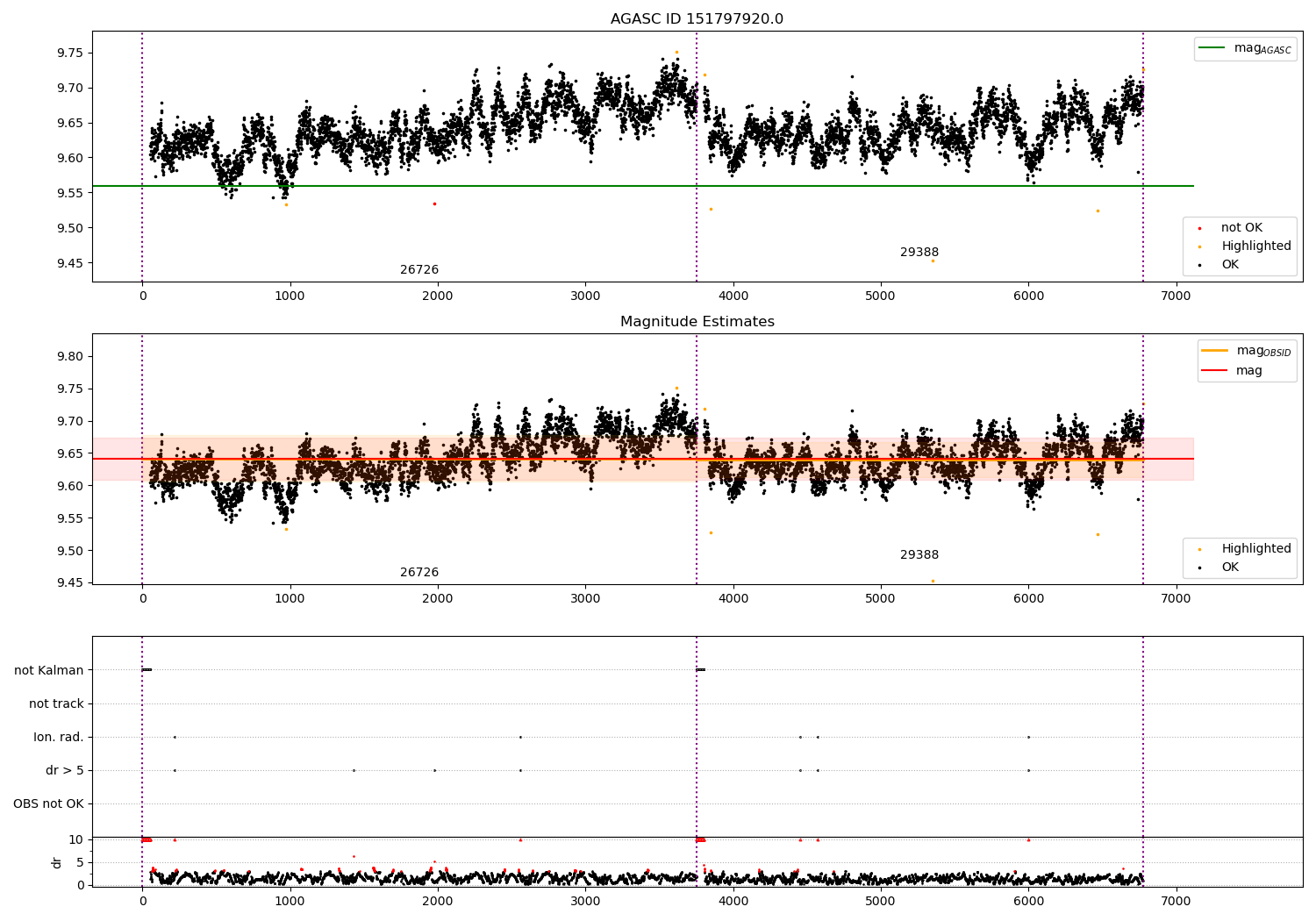Click the 'Highlighted' legend entry in top plot
This screenshot has height=921, width=1316.
[x=1245, y=246]
